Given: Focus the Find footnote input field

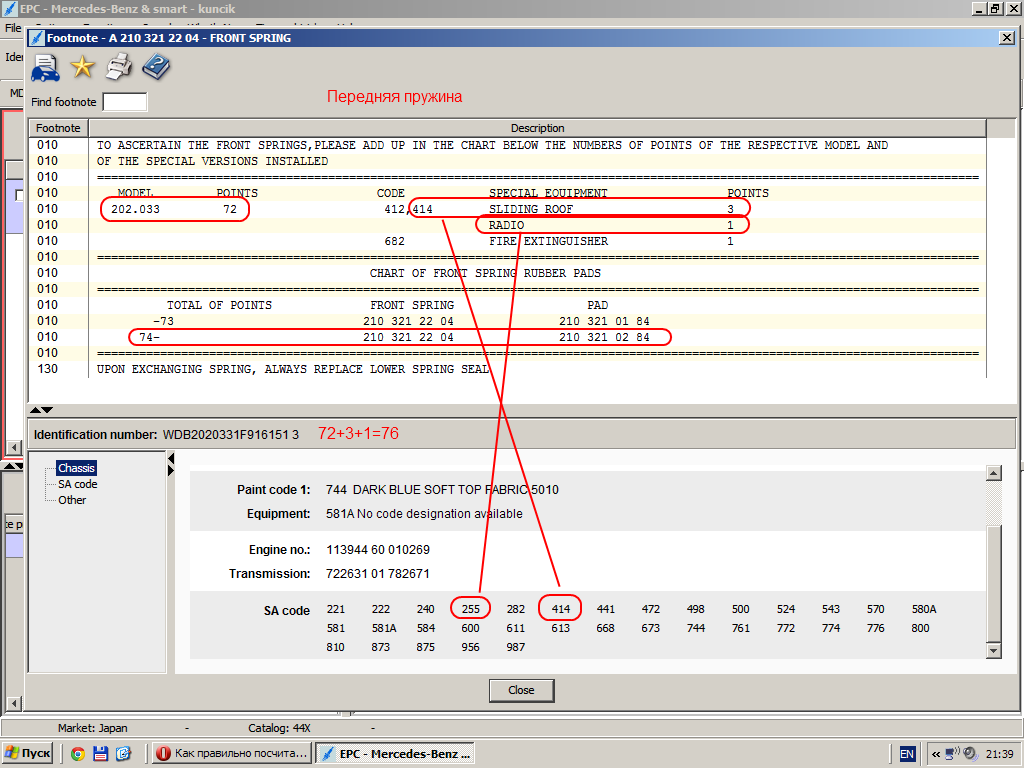Looking at the screenshot, I should (125, 102).
